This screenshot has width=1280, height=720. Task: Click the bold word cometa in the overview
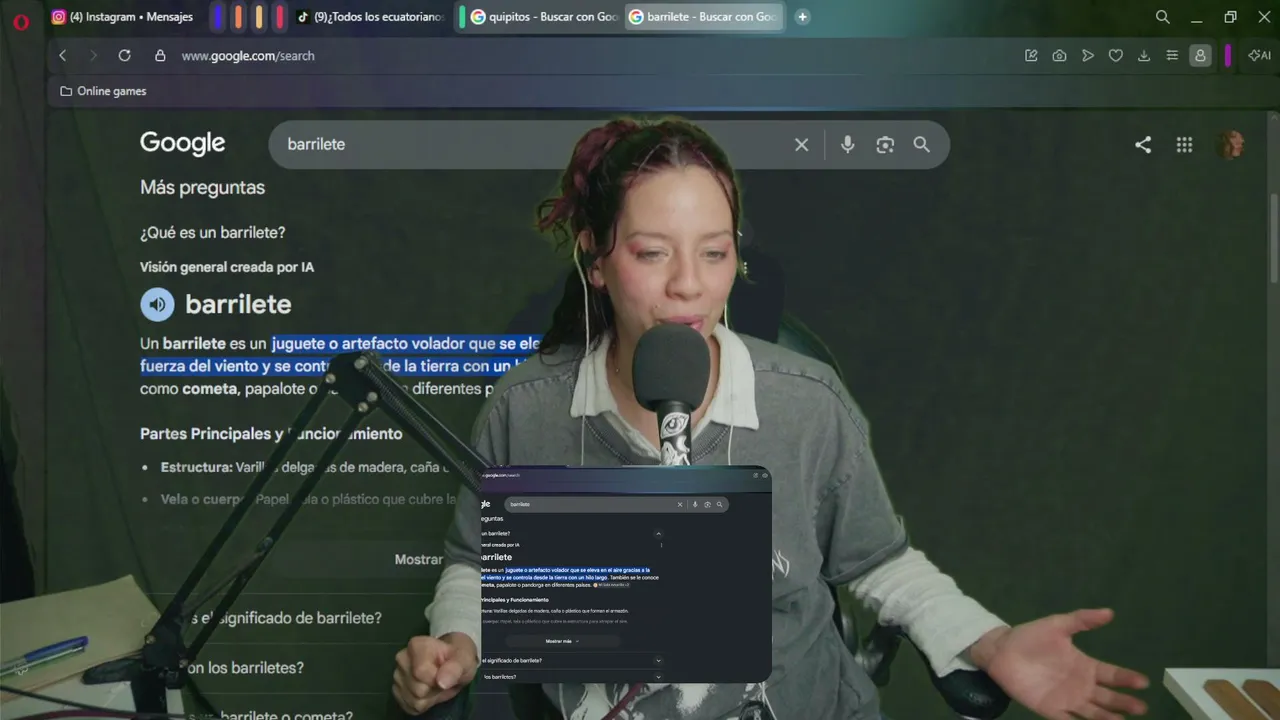click(210, 389)
